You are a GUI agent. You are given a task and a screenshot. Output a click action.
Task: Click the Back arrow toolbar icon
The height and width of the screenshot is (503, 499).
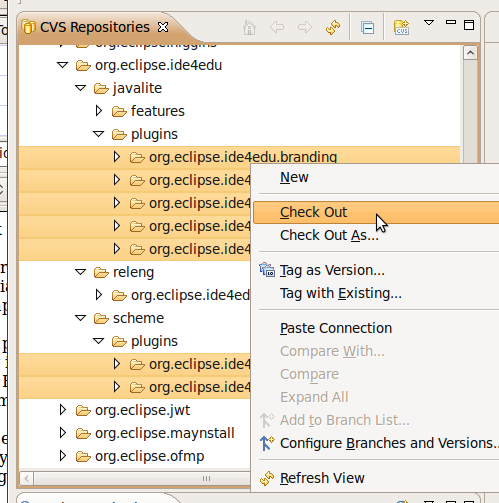pyautogui.click(x=277, y=27)
